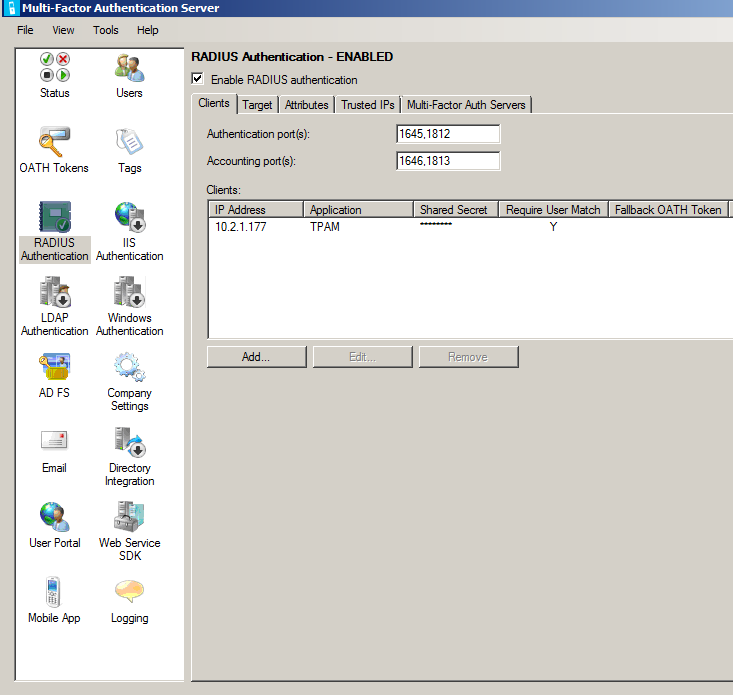
Task: Click the Y value under Require User Match
Action: [553, 227]
